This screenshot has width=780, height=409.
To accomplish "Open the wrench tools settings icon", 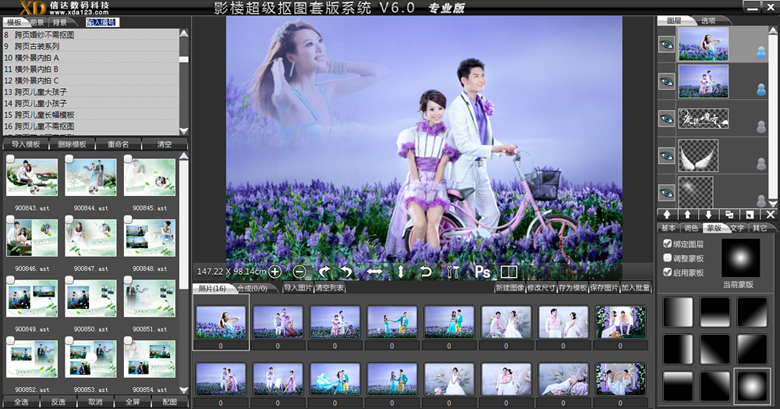I will (453, 272).
